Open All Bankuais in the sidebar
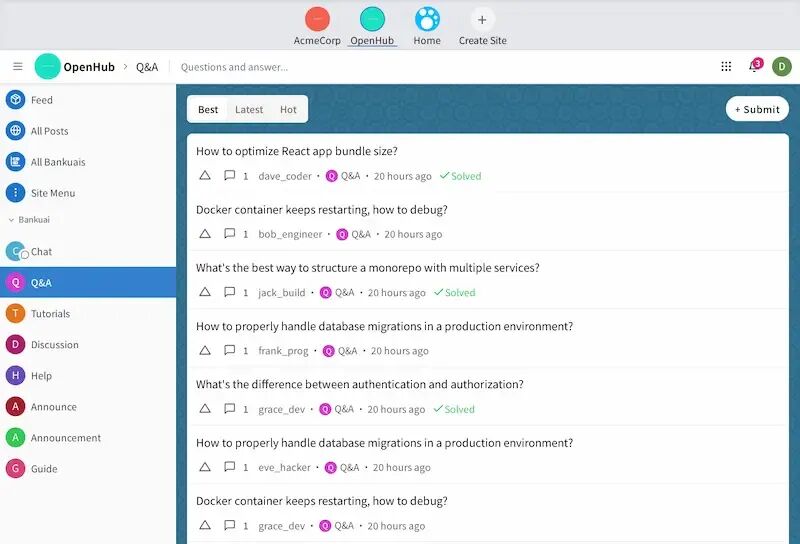 pos(88,162)
